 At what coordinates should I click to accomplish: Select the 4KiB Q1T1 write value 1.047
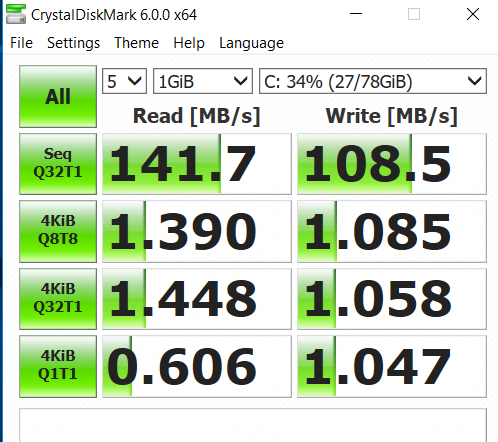point(392,366)
